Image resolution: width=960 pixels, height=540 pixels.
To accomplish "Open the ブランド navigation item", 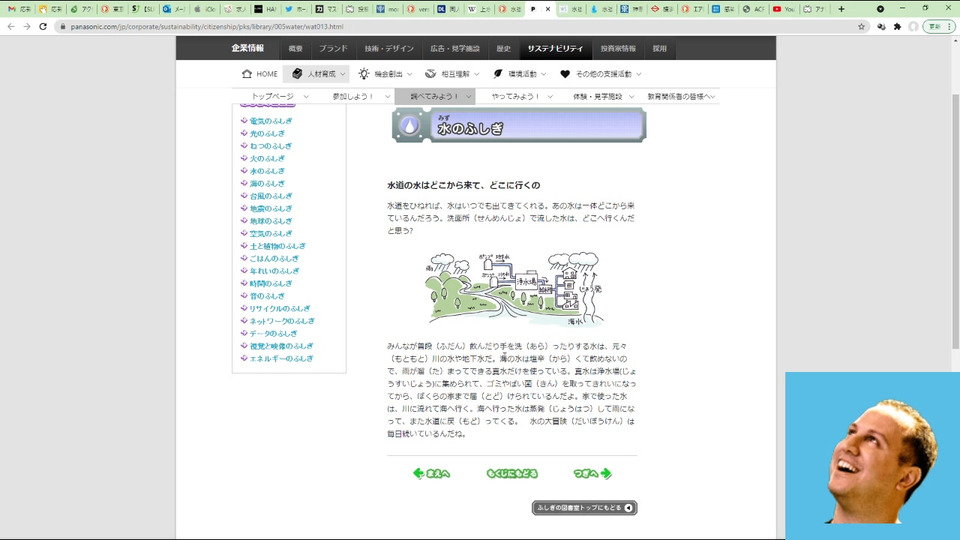I will coord(333,48).
